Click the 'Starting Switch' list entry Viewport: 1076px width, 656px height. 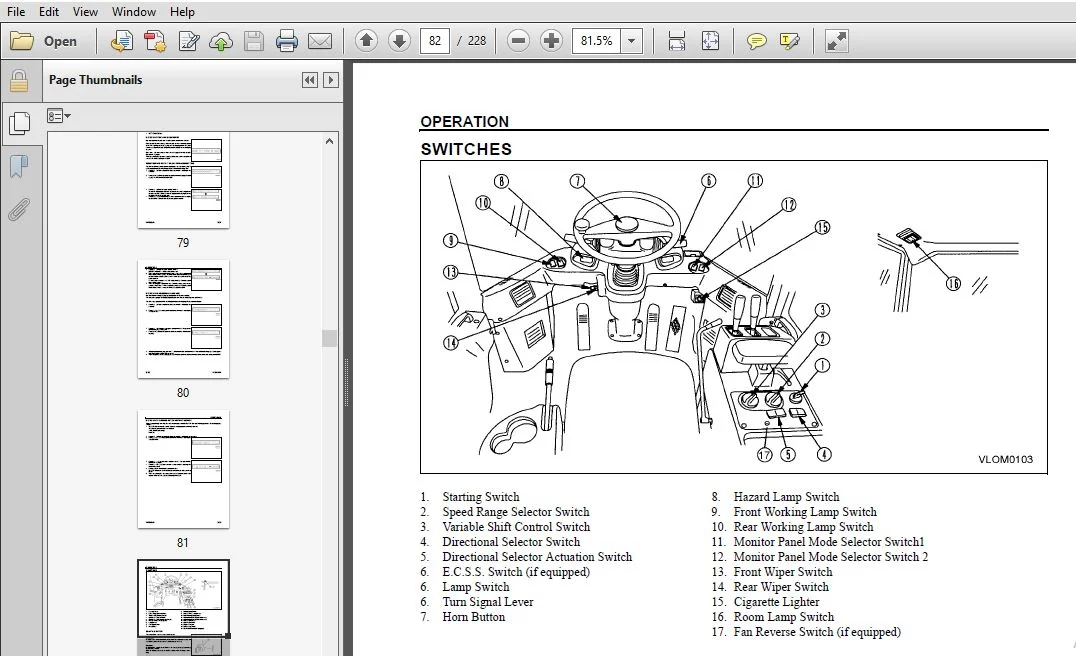pyautogui.click(x=480, y=497)
